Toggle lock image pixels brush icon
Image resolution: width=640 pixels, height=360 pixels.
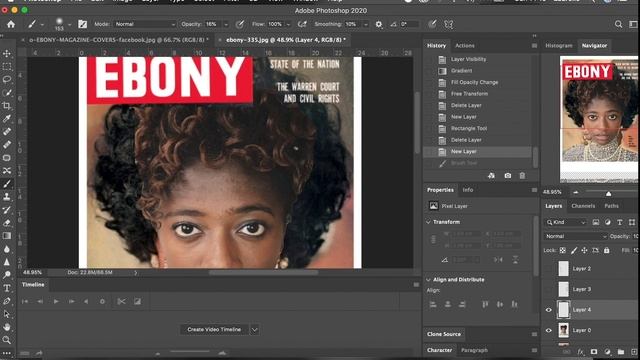tap(574, 250)
